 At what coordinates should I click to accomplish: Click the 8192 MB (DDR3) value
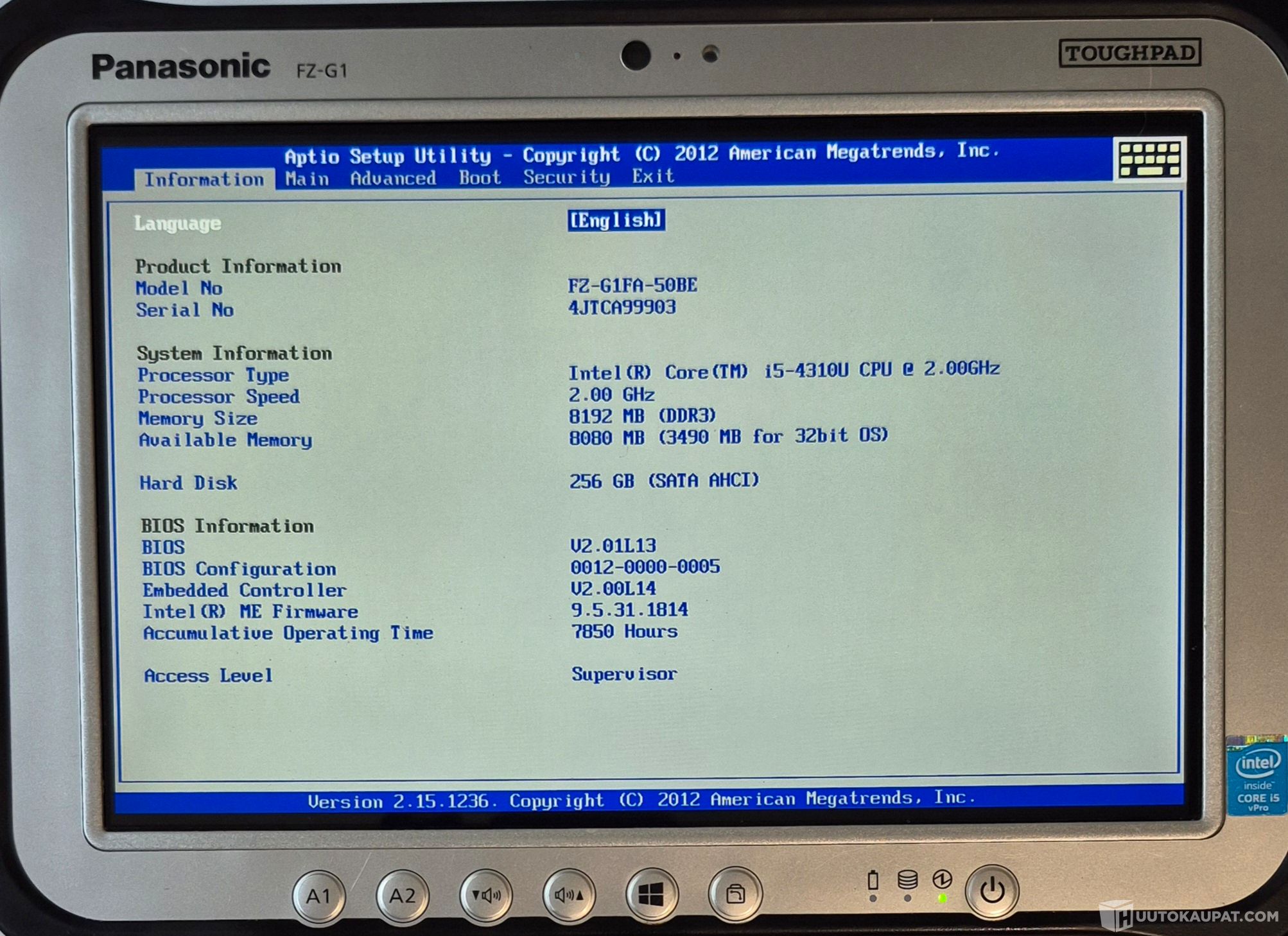pyautogui.click(x=642, y=416)
